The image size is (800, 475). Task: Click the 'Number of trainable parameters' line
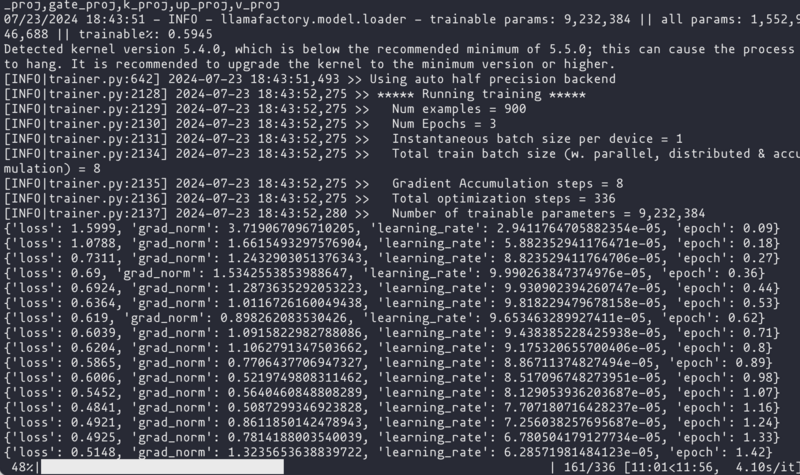click(355, 213)
